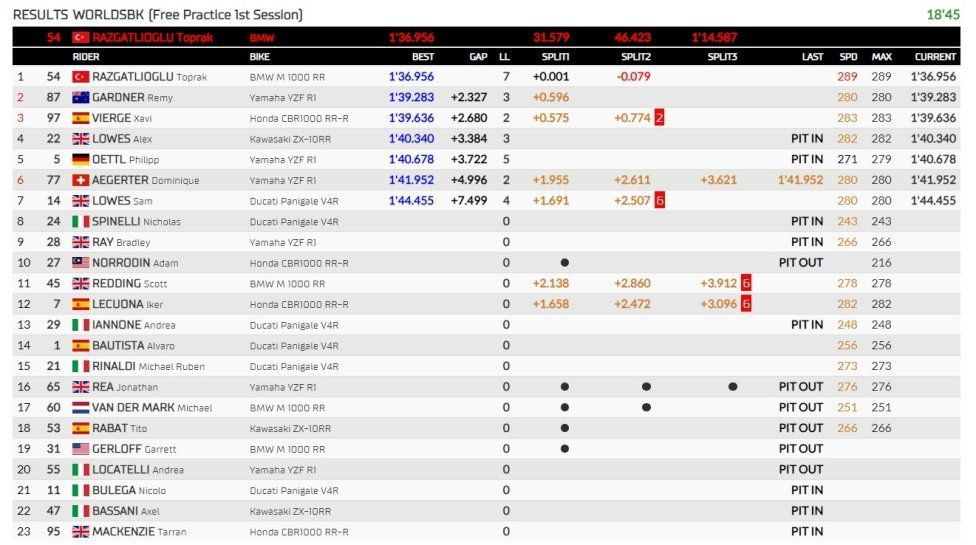Click OETTL's current lap 1'40.678
The height and width of the screenshot is (545, 976).
[933, 159]
